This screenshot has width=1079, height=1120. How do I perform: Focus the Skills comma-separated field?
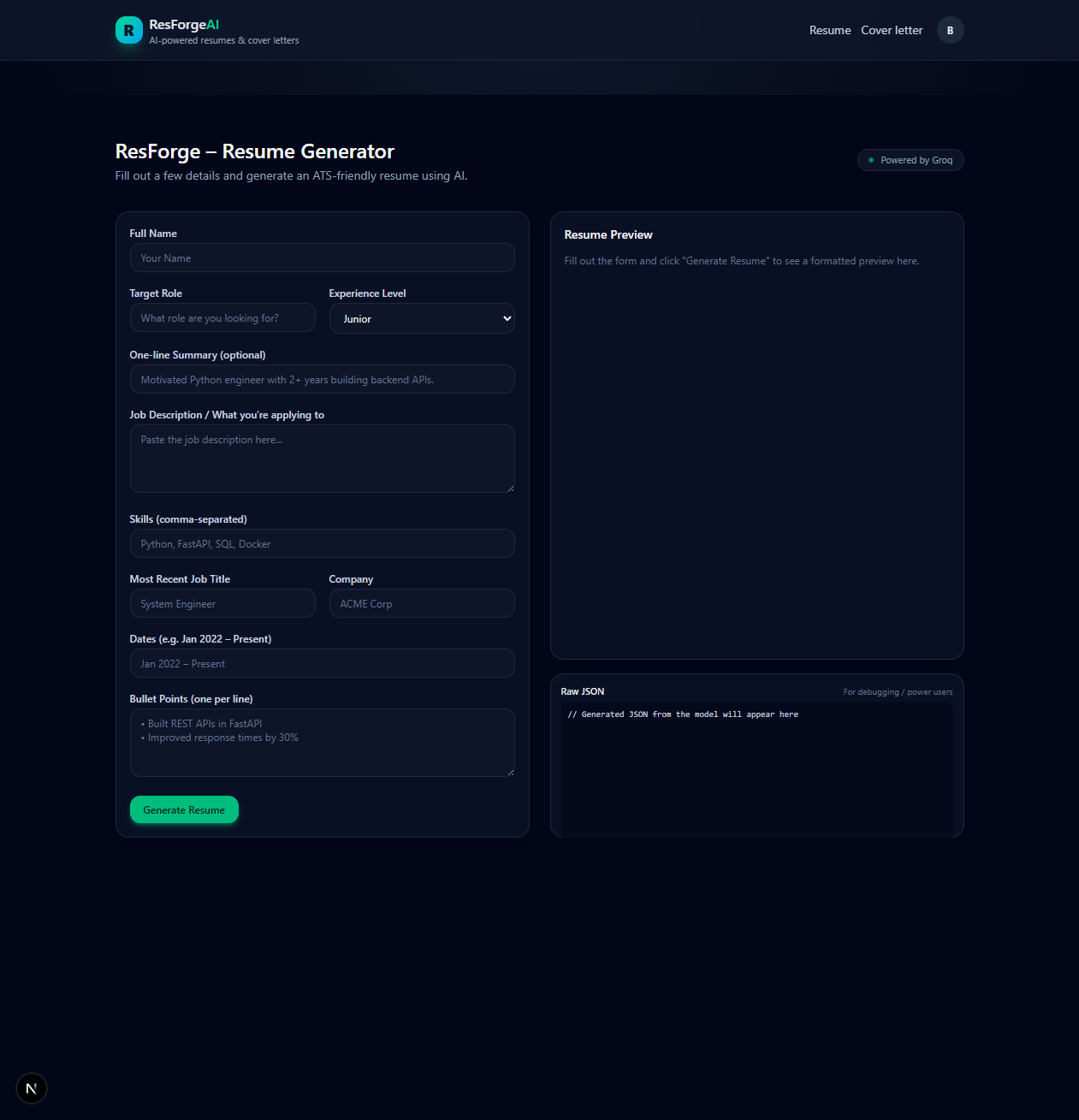click(x=322, y=543)
